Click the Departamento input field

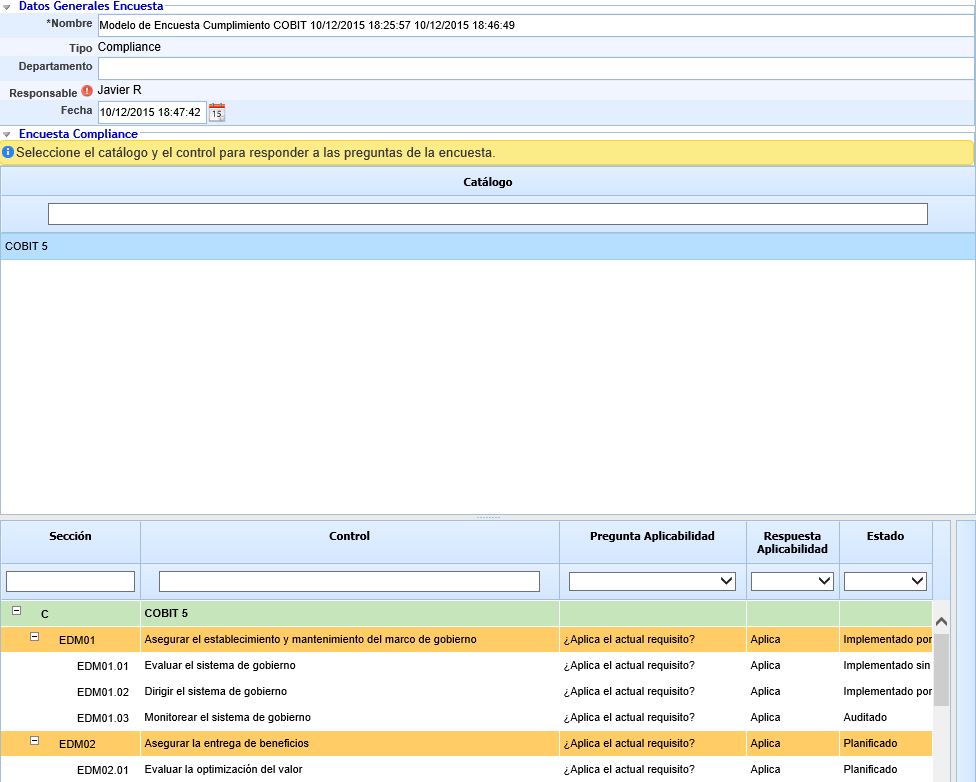click(x=534, y=68)
